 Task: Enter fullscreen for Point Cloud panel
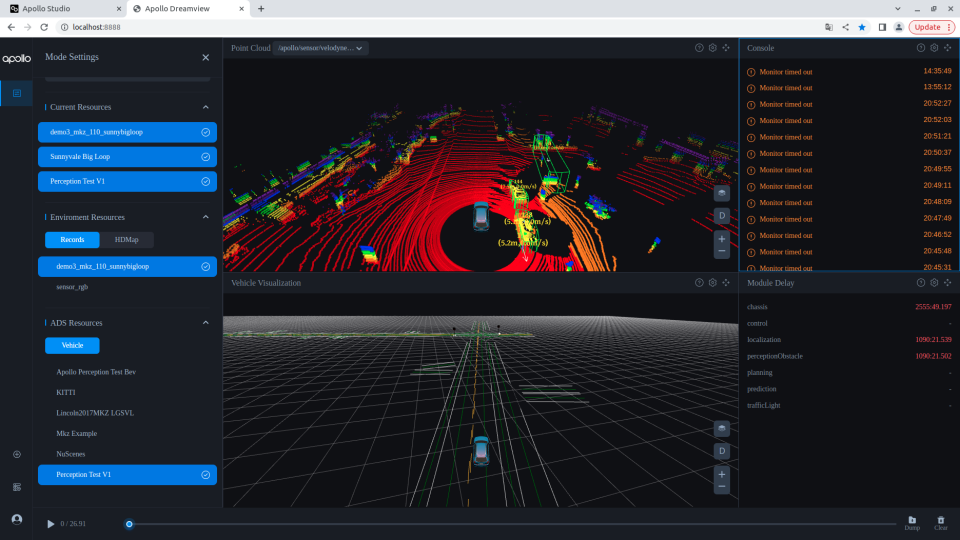coord(726,48)
